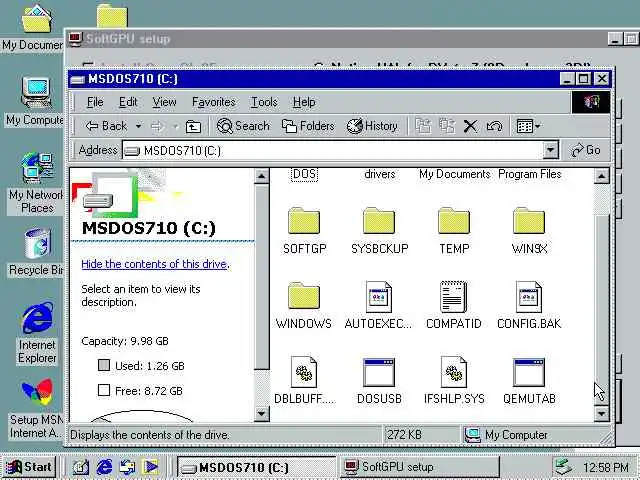Launch Internet Explorer from quick launch
The image size is (640, 480).
pos(104,467)
